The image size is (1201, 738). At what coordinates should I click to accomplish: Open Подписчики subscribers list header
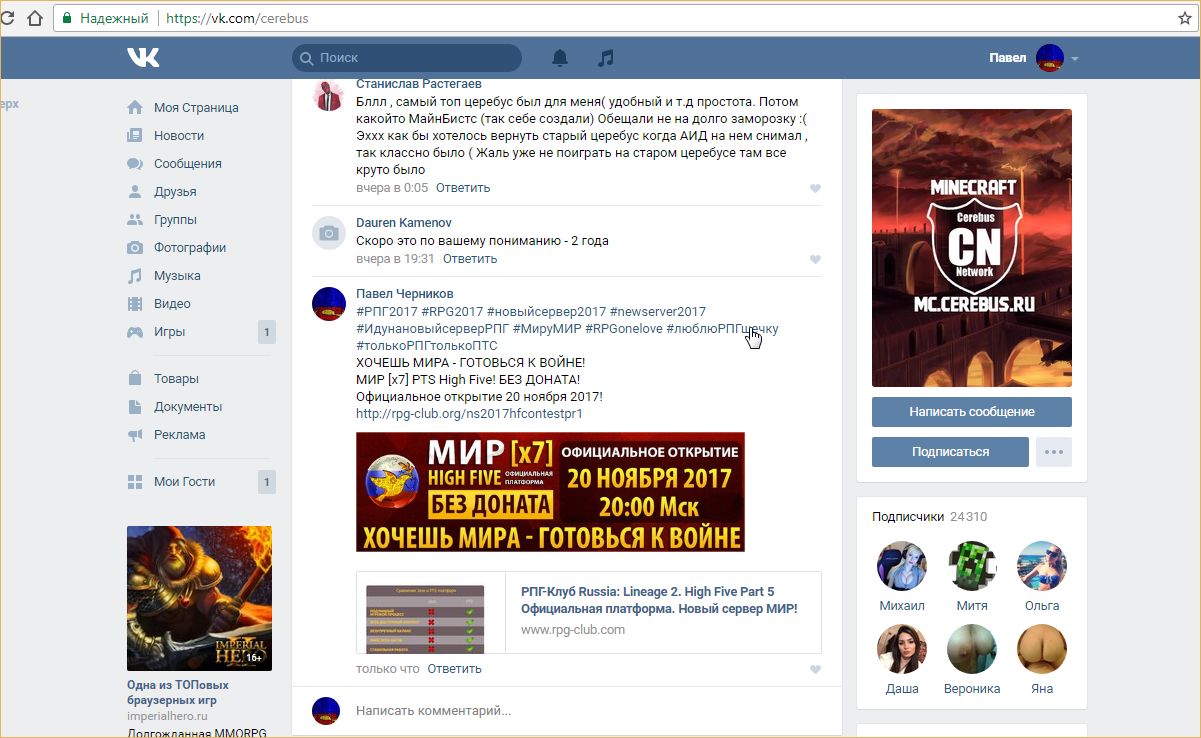[930, 517]
